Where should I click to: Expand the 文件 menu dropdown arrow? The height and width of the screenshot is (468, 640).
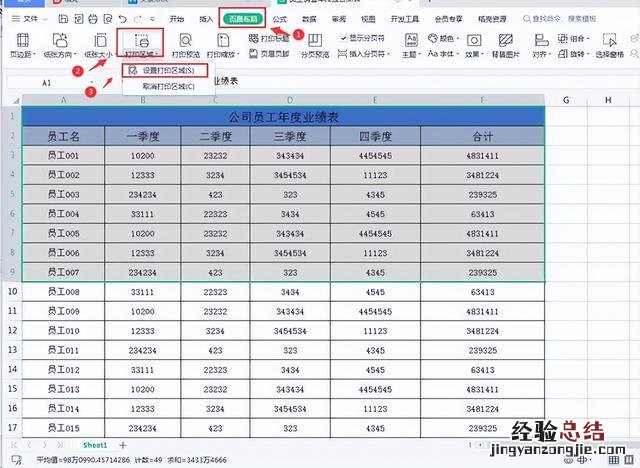point(45,19)
